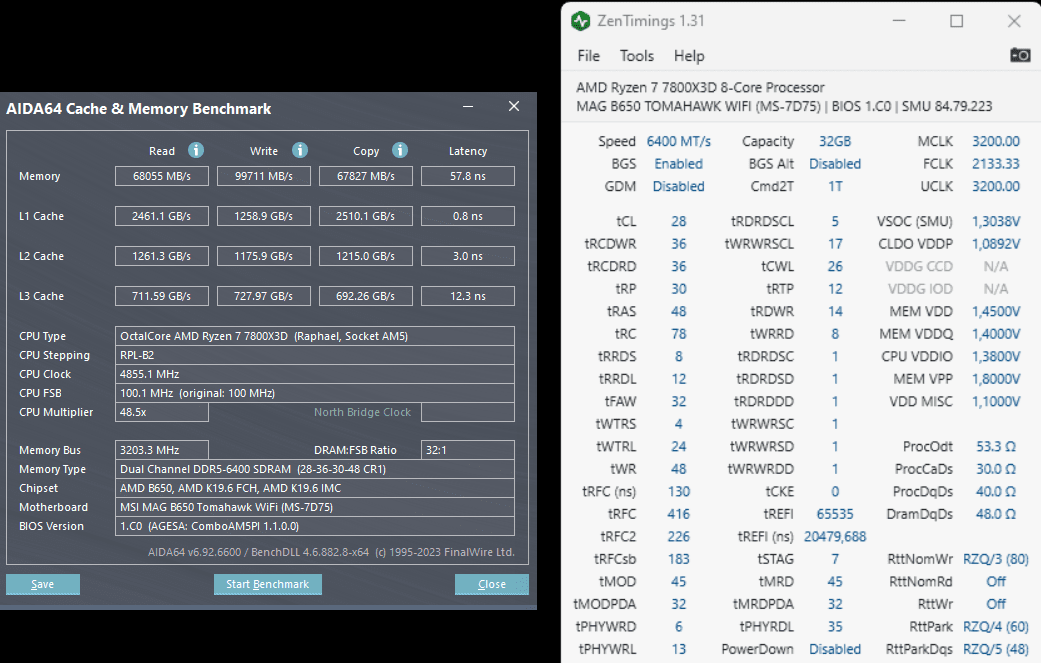This screenshot has width=1041, height=663.
Task: Click the CPU Clock 4855.1 MHz field
Action: point(315,374)
